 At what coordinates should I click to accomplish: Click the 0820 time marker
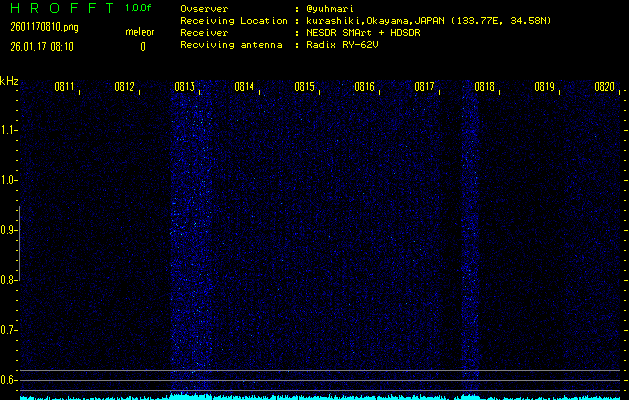[x=605, y=87]
